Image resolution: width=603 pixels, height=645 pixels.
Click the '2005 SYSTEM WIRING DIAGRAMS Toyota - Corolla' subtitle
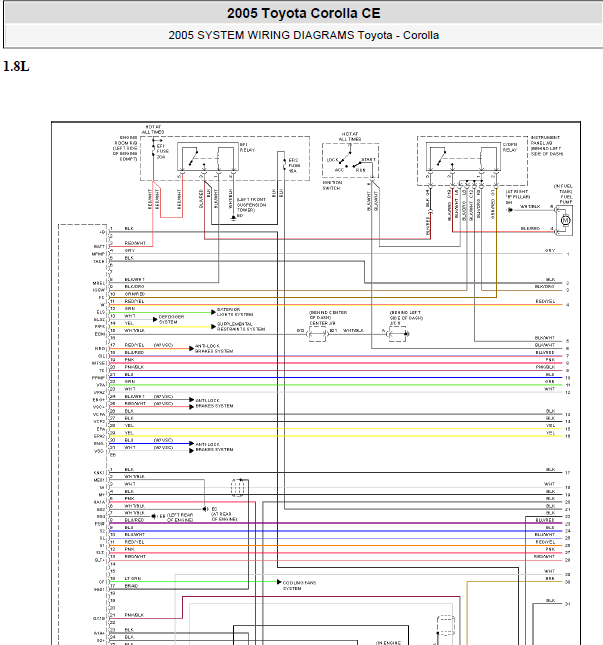pyautogui.click(x=304, y=35)
